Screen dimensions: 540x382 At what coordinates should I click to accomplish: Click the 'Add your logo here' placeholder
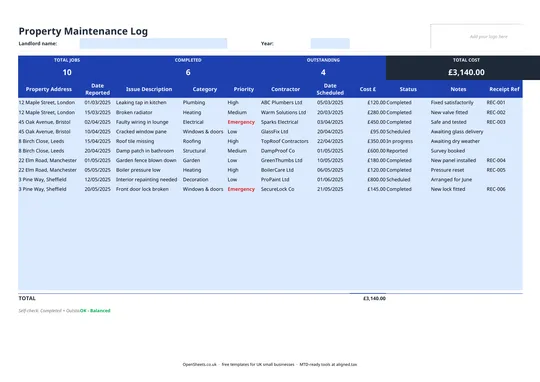point(488,37)
